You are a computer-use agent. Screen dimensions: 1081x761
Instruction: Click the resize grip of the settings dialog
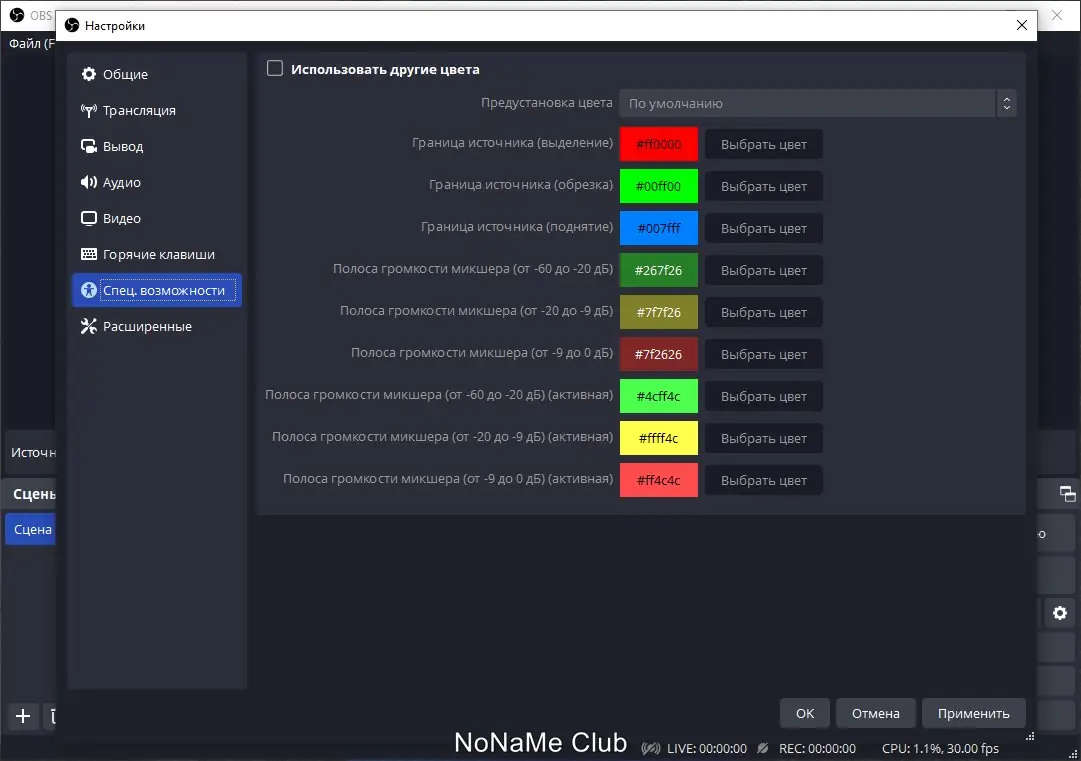click(x=1030, y=736)
